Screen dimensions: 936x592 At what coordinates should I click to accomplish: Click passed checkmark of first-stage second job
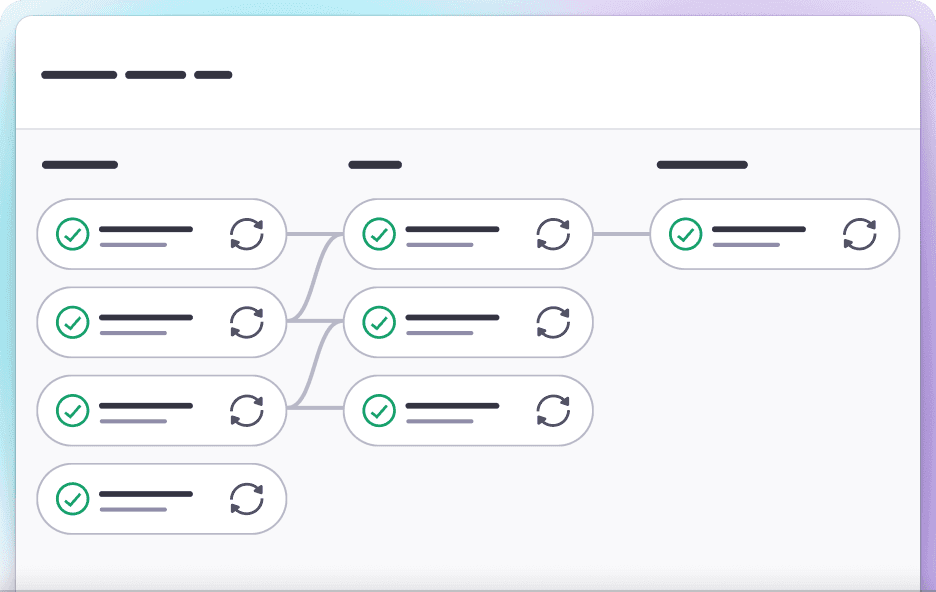tap(72, 322)
